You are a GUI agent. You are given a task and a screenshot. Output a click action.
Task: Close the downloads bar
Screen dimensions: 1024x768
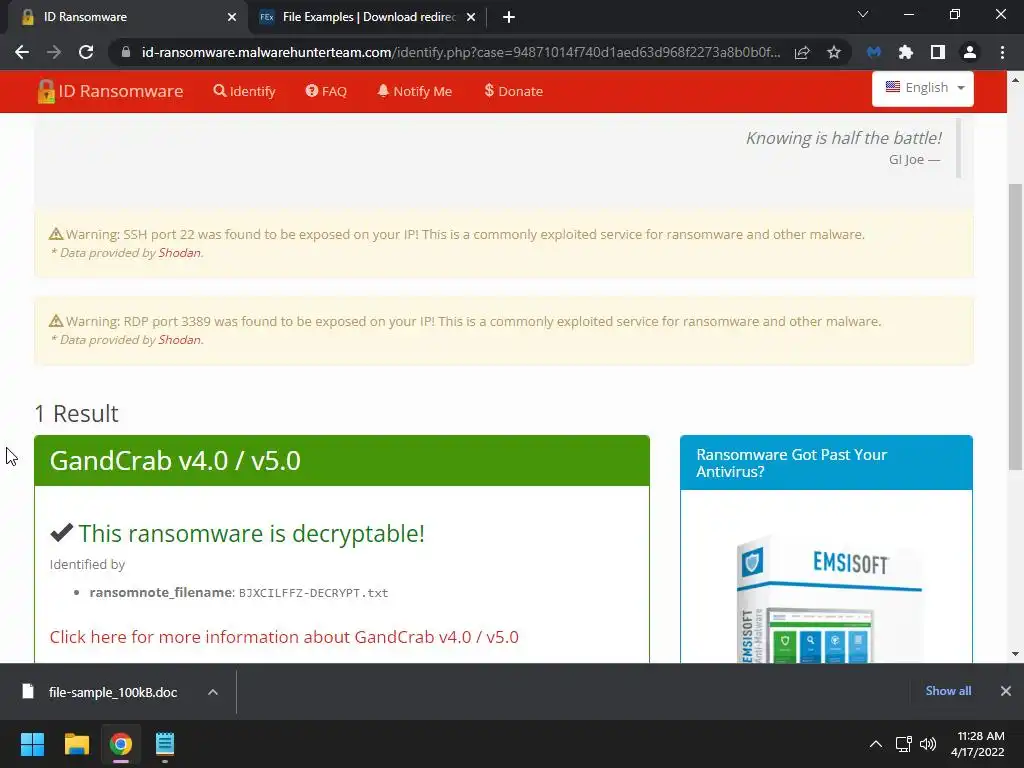(1006, 690)
